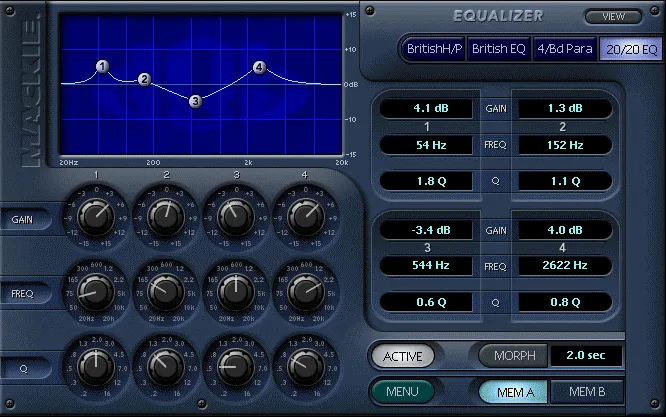Select EQ band node 2 on graph
The height and width of the screenshot is (417, 666).
[144, 79]
